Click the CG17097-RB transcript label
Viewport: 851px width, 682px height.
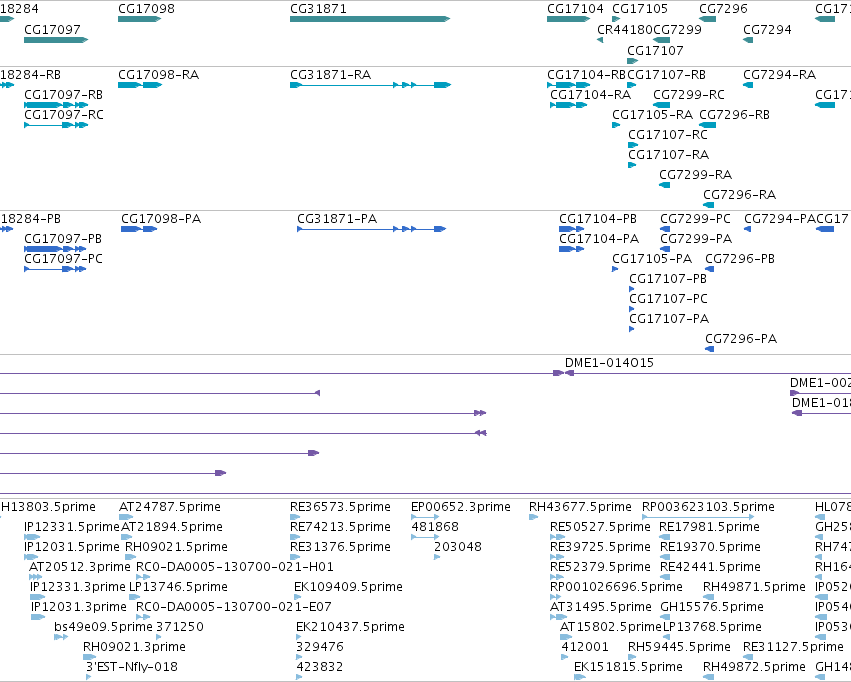coord(63,95)
